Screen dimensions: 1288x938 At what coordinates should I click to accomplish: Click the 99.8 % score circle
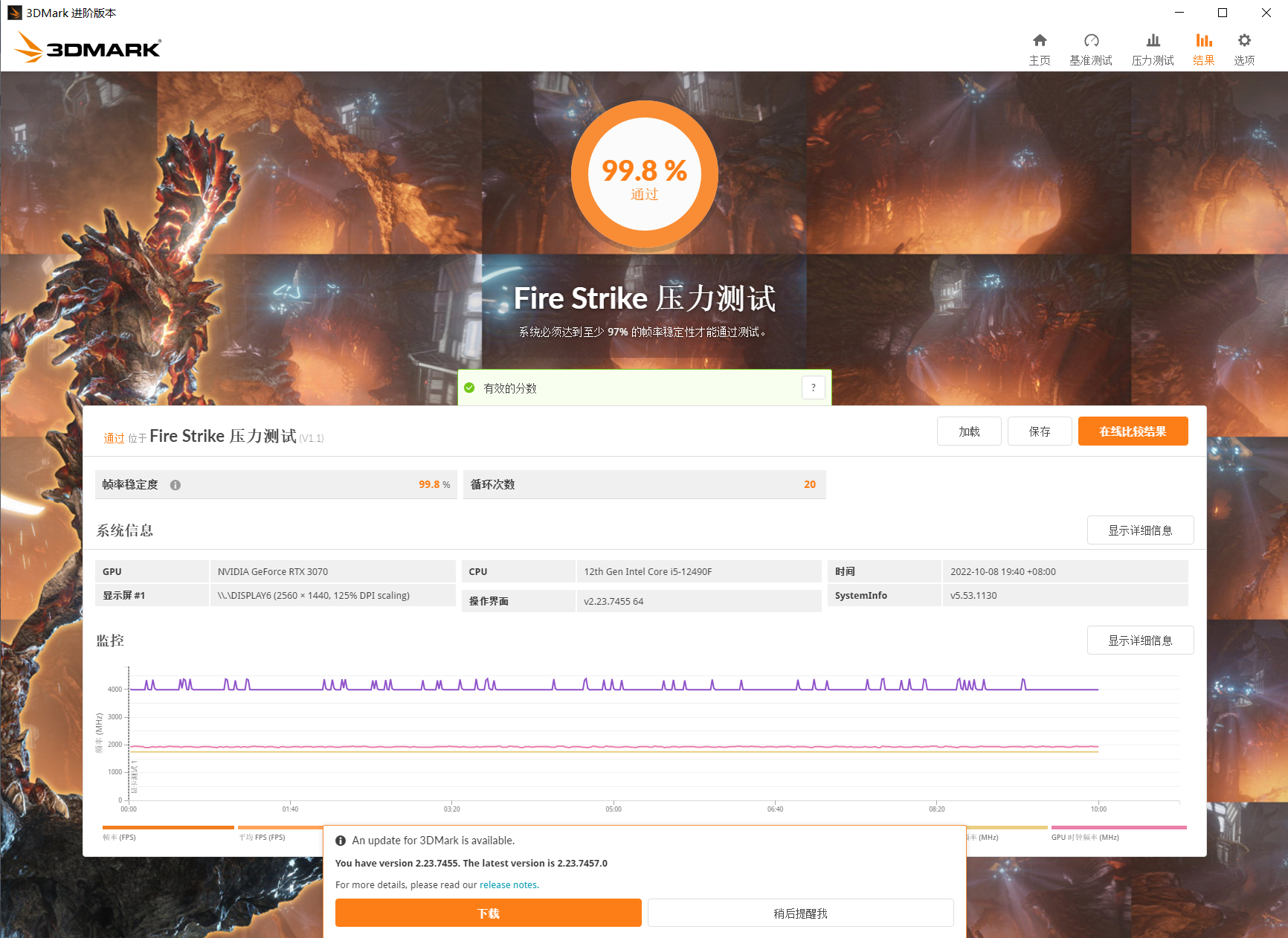pos(644,174)
